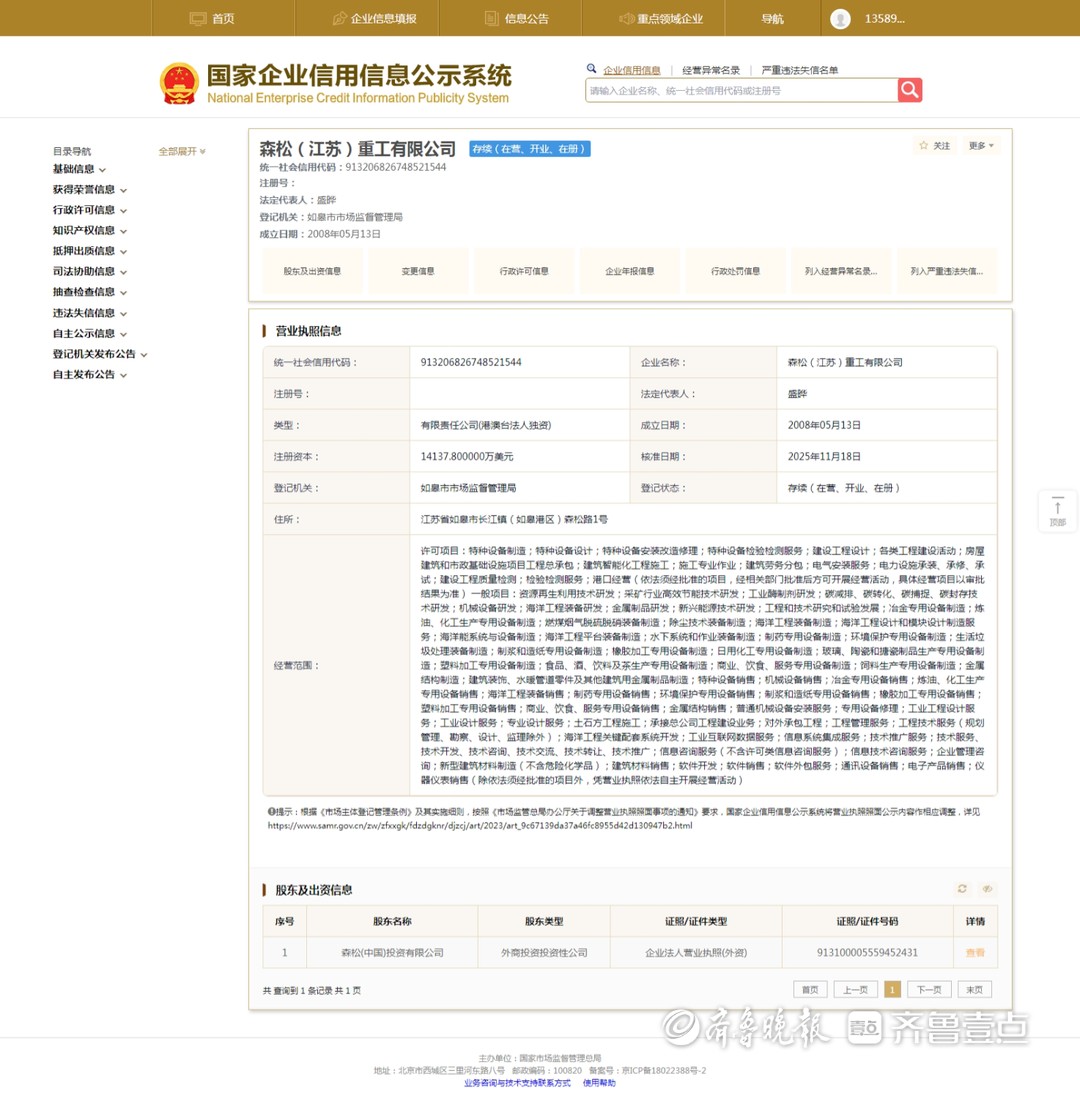Open 导航 in top navigation
This screenshot has width=1080, height=1101.
[x=772, y=19]
